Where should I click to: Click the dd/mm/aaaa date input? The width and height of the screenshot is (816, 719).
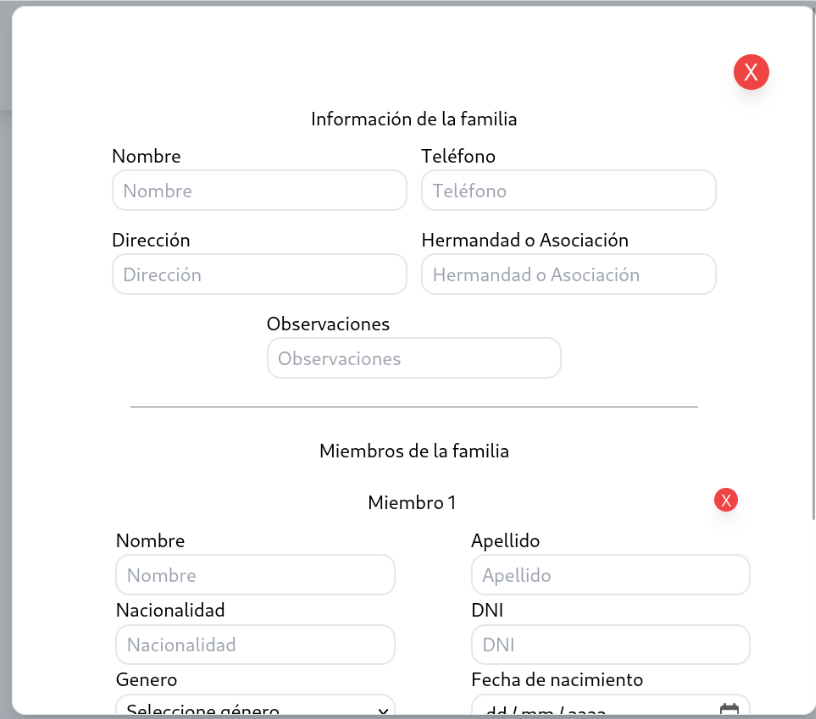[x=590, y=710]
